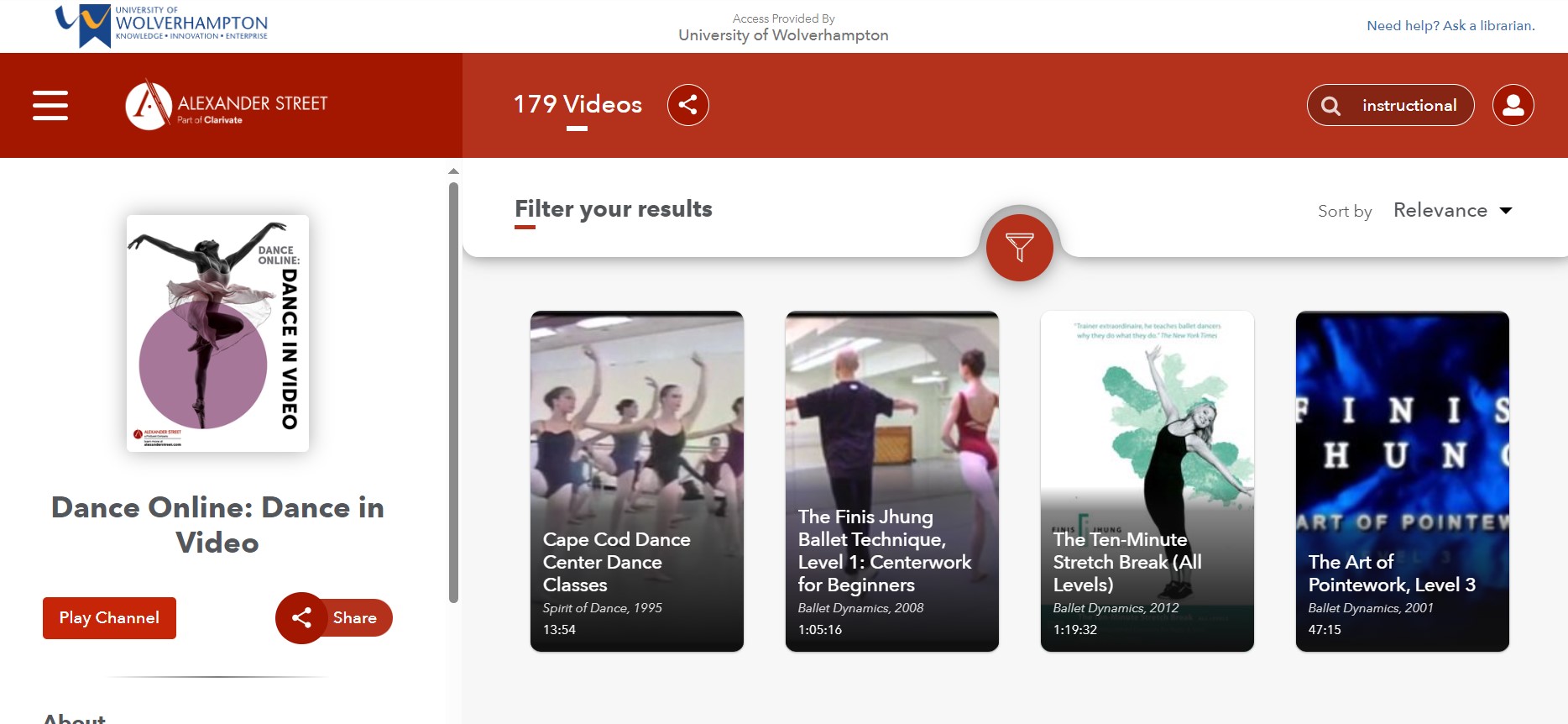Click the Dance in Video cover image
The width and height of the screenshot is (1568, 724).
tap(217, 333)
